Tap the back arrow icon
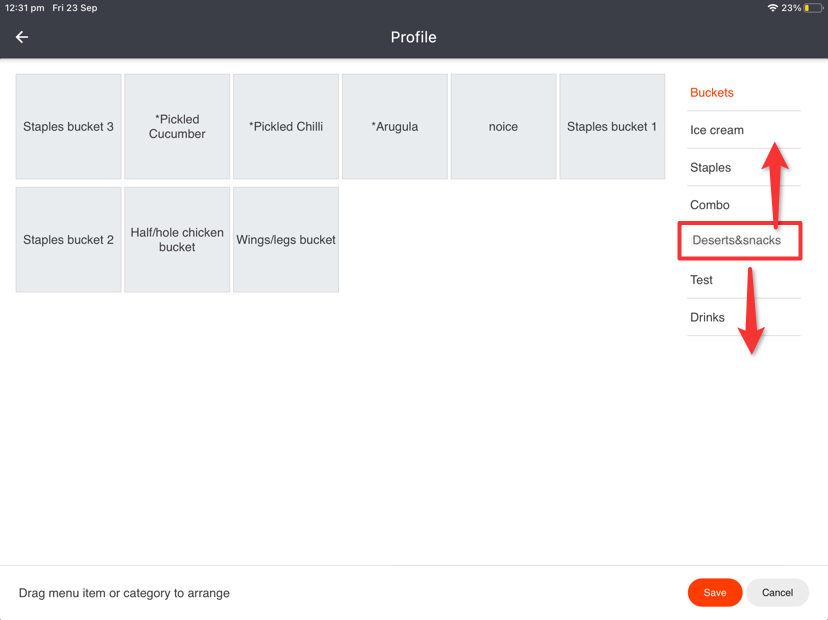The width and height of the screenshot is (828, 620). tap(22, 37)
